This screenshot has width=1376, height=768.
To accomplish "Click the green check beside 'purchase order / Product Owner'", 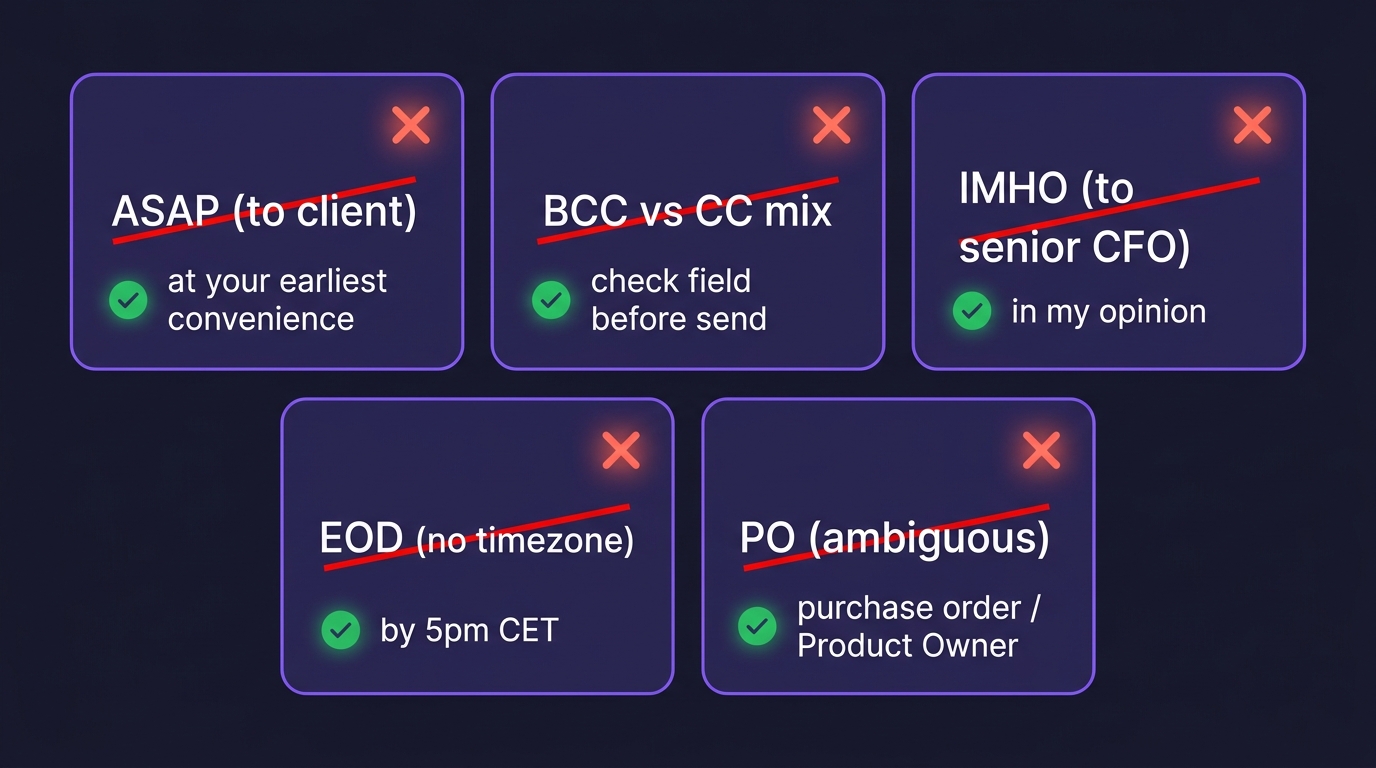I will [x=757, y=627].
